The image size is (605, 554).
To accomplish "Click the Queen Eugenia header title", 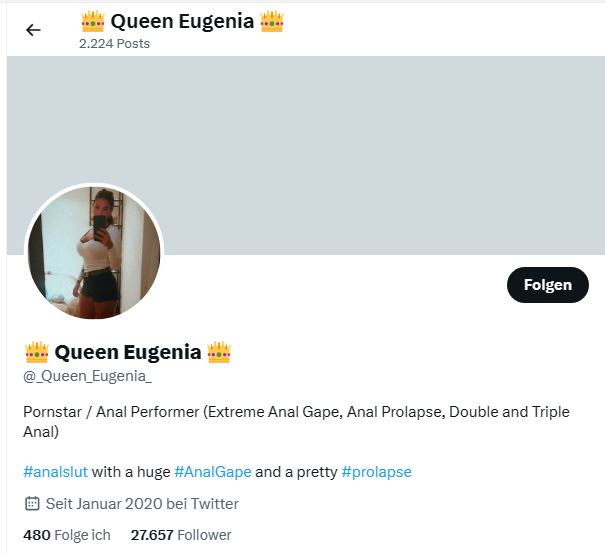I will pyautogui.click(x=182, y=21).
